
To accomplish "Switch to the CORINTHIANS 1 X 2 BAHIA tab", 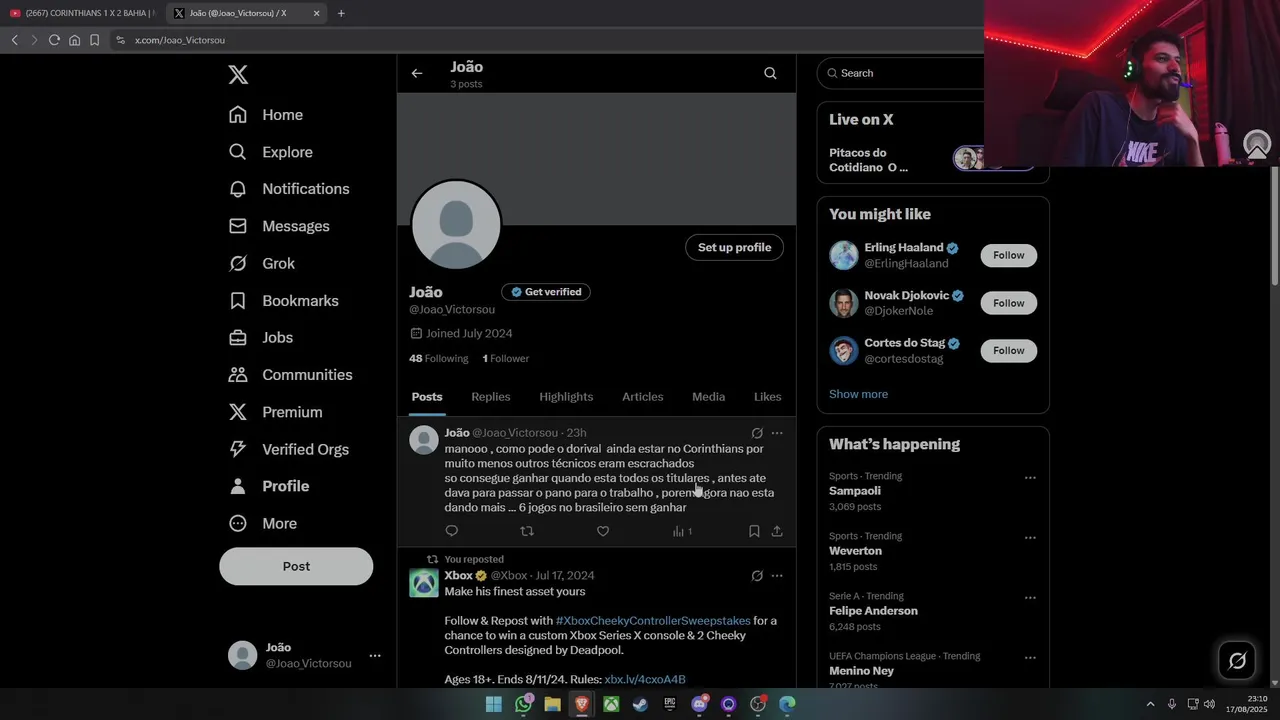I will [83, 13].
